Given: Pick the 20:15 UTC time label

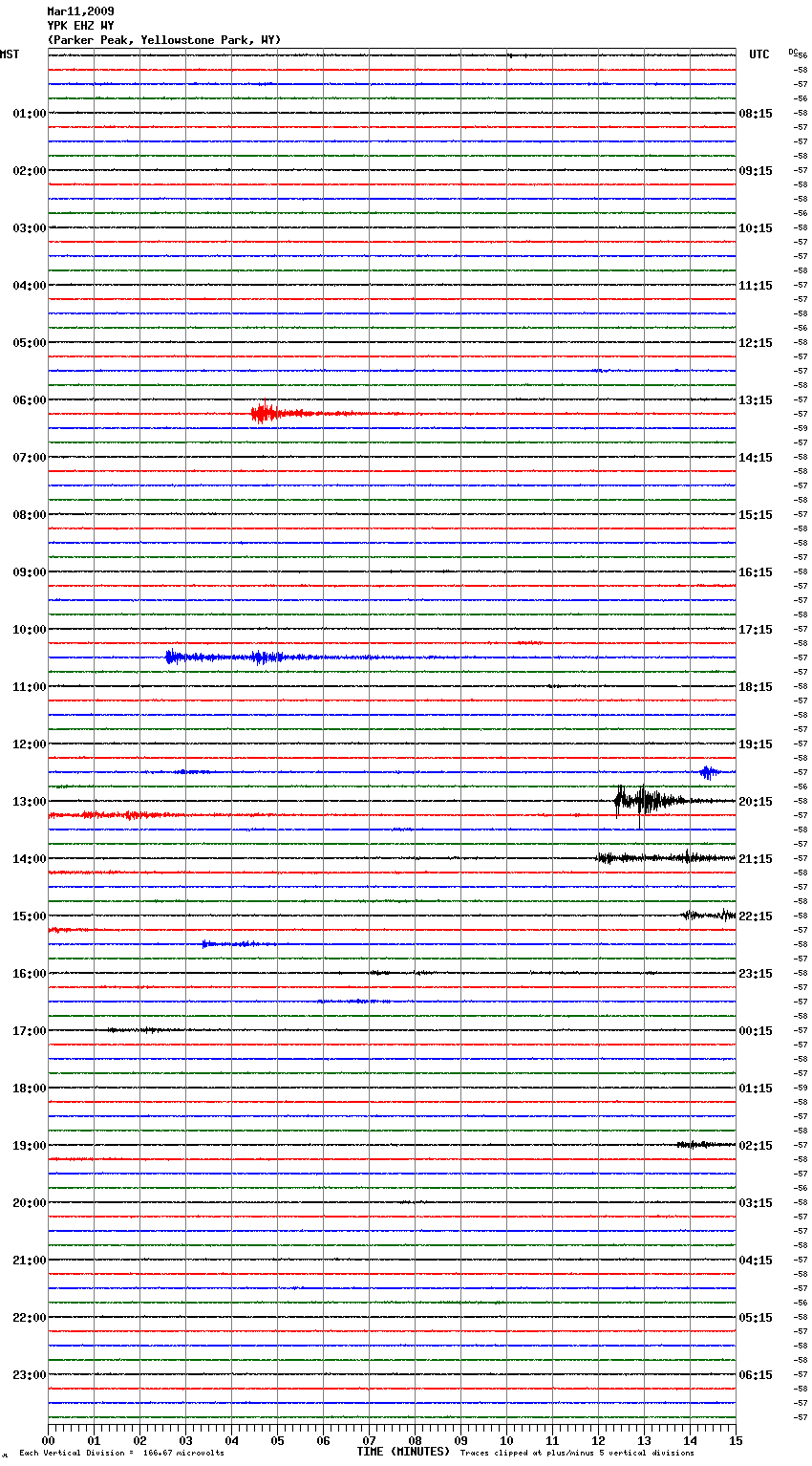Looking at the screenshot, I should coord(756,802).
